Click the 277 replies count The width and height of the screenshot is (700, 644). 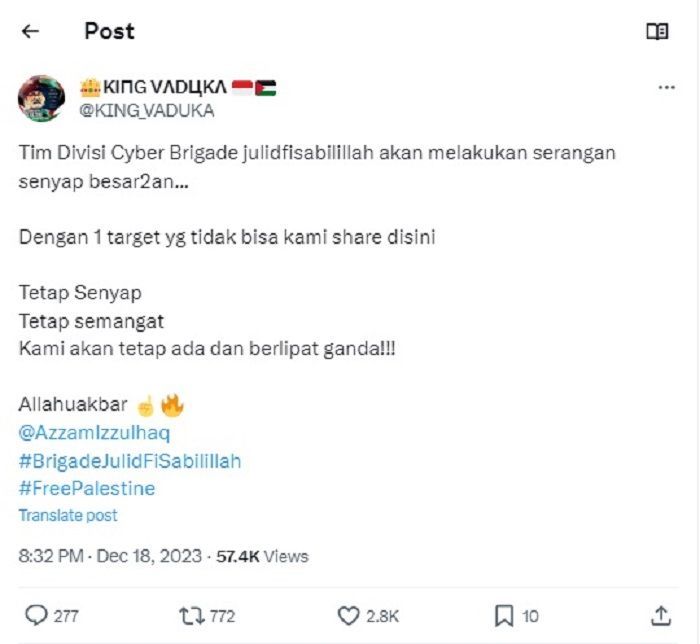coord(66,616)
